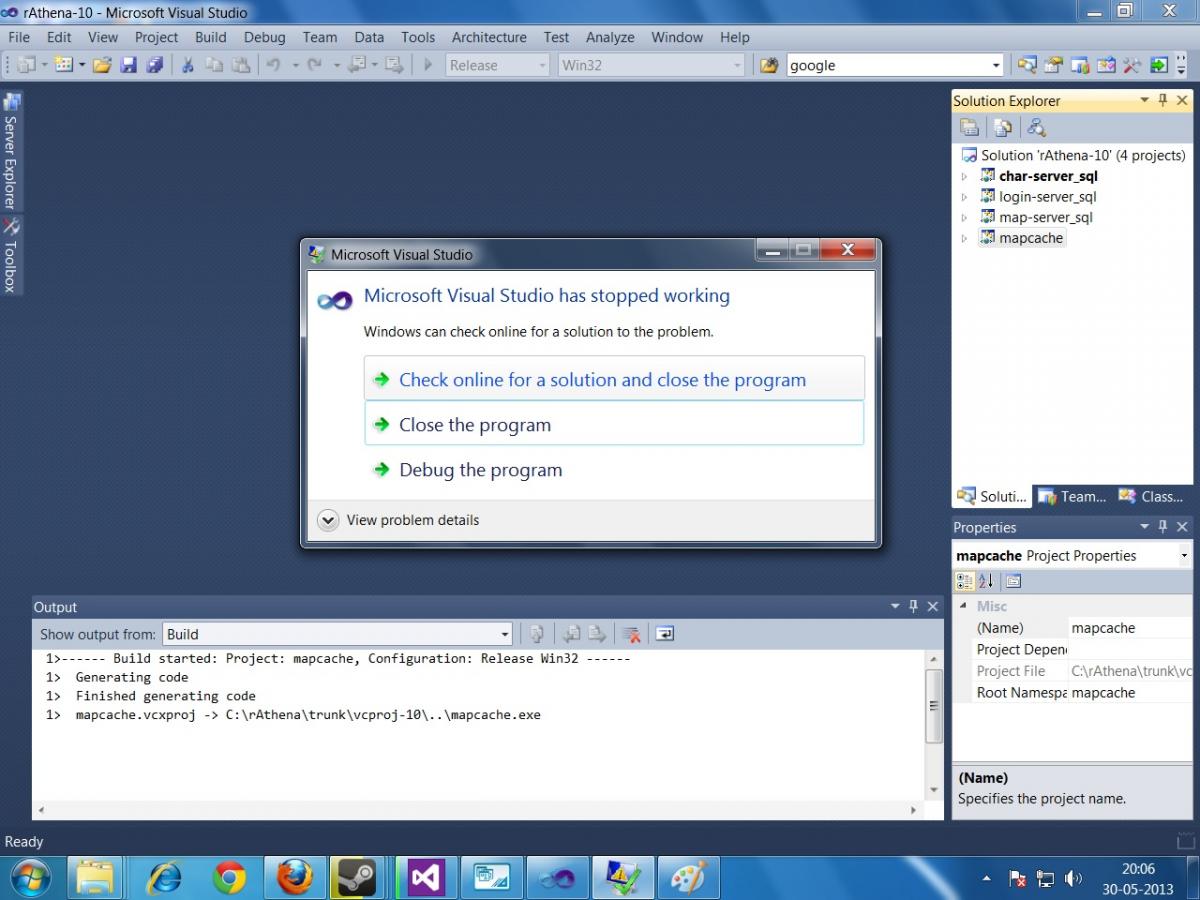Select Solution 'rAthena-10' root node
This screenshot has width=1200, height=900.
(1072, 155)
